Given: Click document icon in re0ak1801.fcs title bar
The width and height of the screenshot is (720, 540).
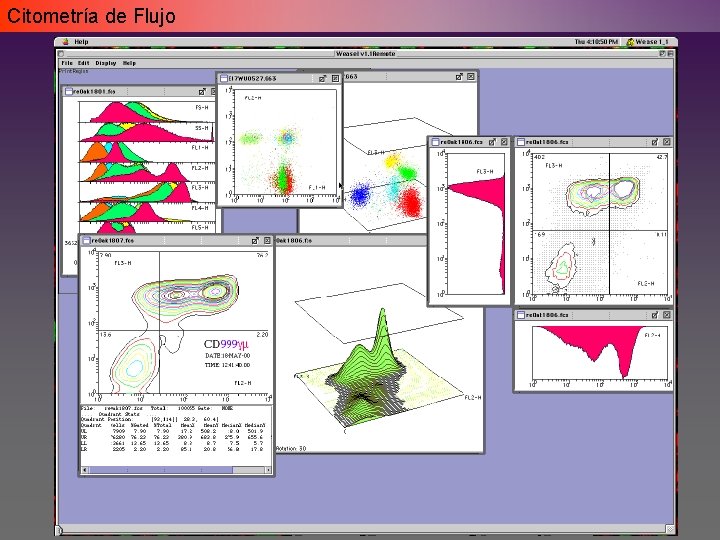Looking at the screenshot, I should click(69, 91).
